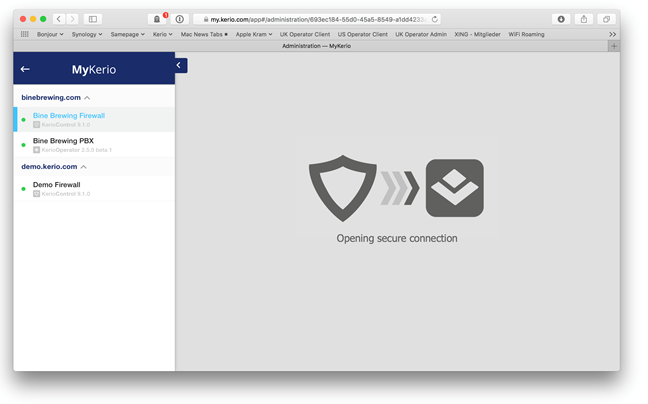Click the Kerio app icon in connection graphic
648x404 pixels.
[455, 188]
